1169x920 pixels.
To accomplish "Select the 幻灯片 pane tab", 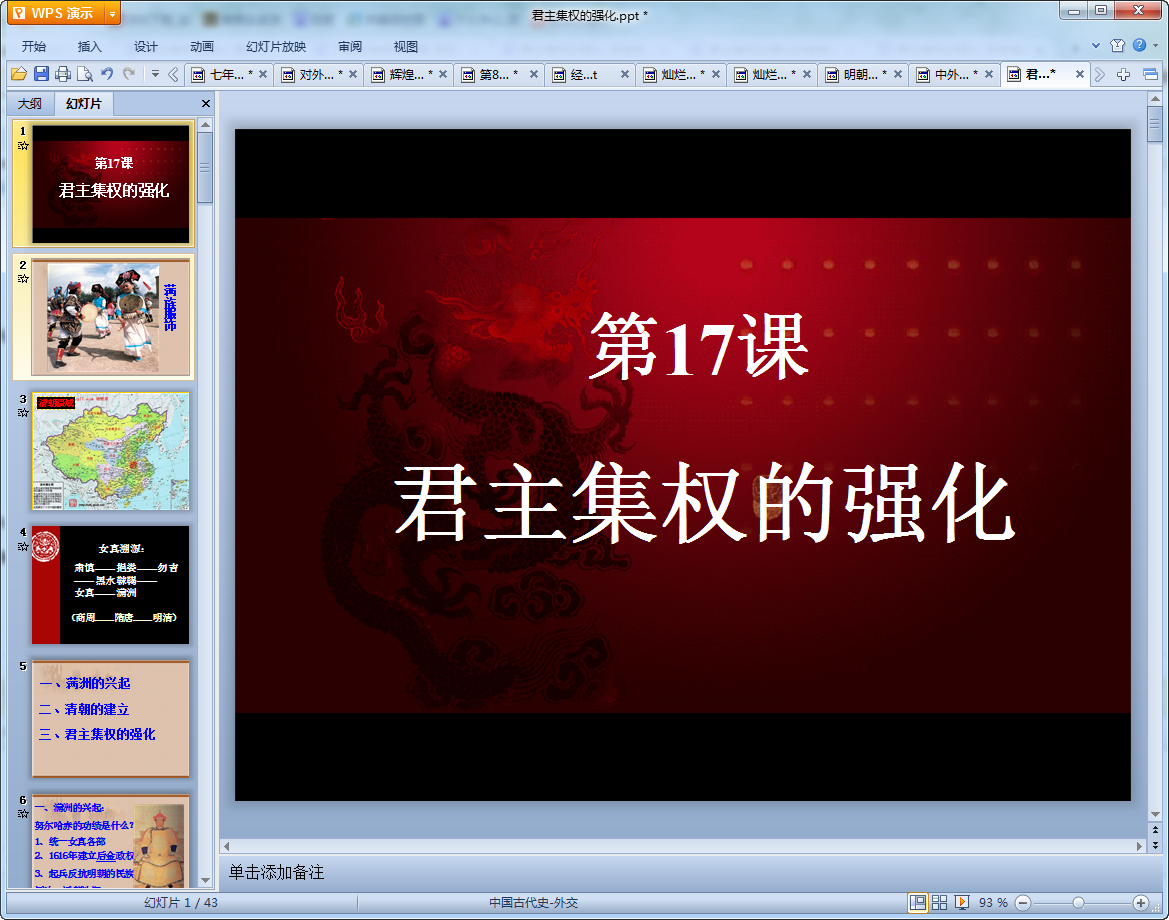I will point(84,104).
